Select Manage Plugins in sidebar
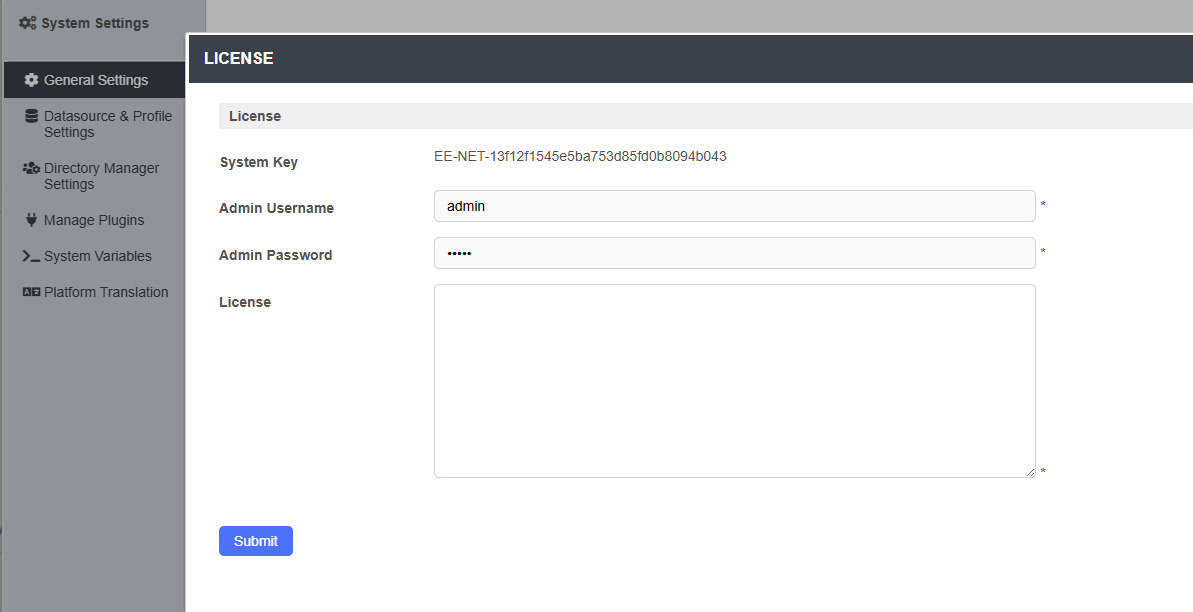 coord(94,220)
